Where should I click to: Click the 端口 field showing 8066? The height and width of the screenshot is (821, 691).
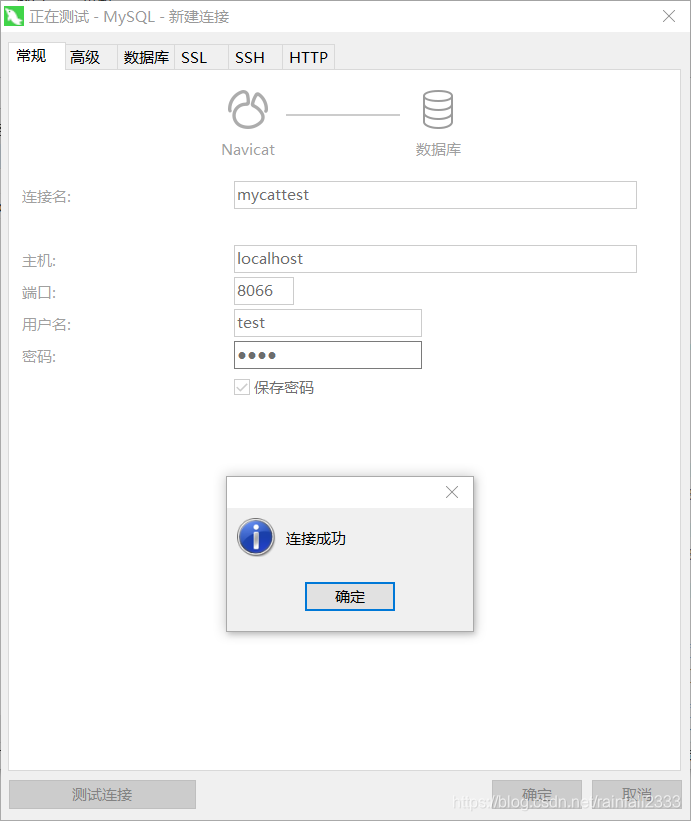[x=264, y=291]
